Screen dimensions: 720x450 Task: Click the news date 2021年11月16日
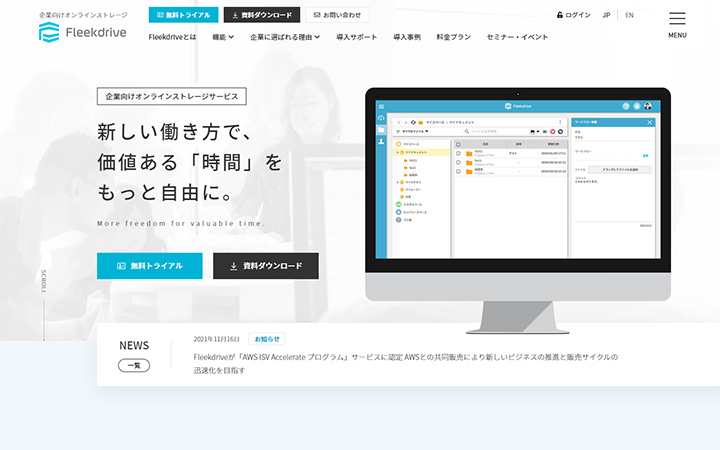(216, 339)
